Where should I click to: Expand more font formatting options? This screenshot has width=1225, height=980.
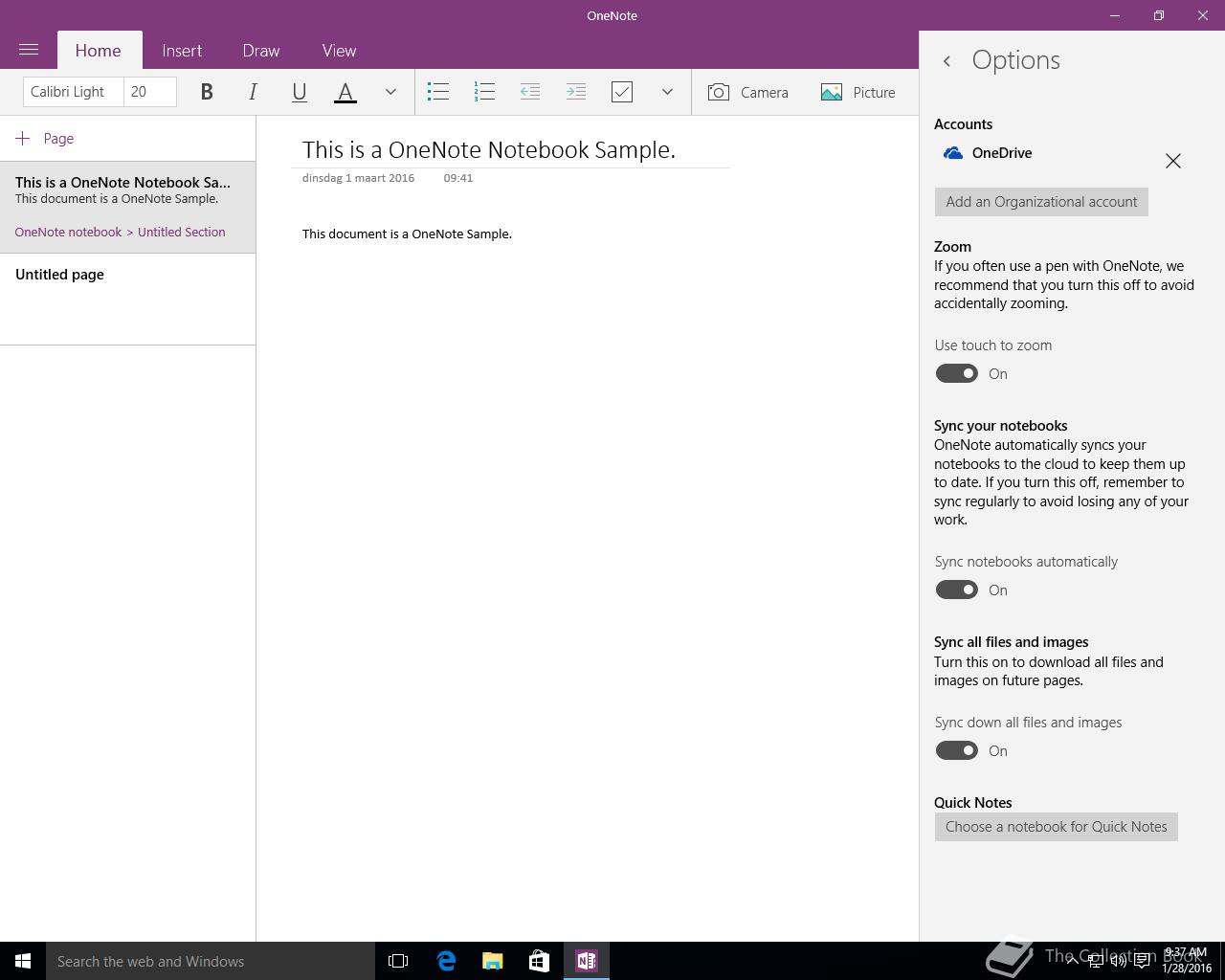pos(390,92)
